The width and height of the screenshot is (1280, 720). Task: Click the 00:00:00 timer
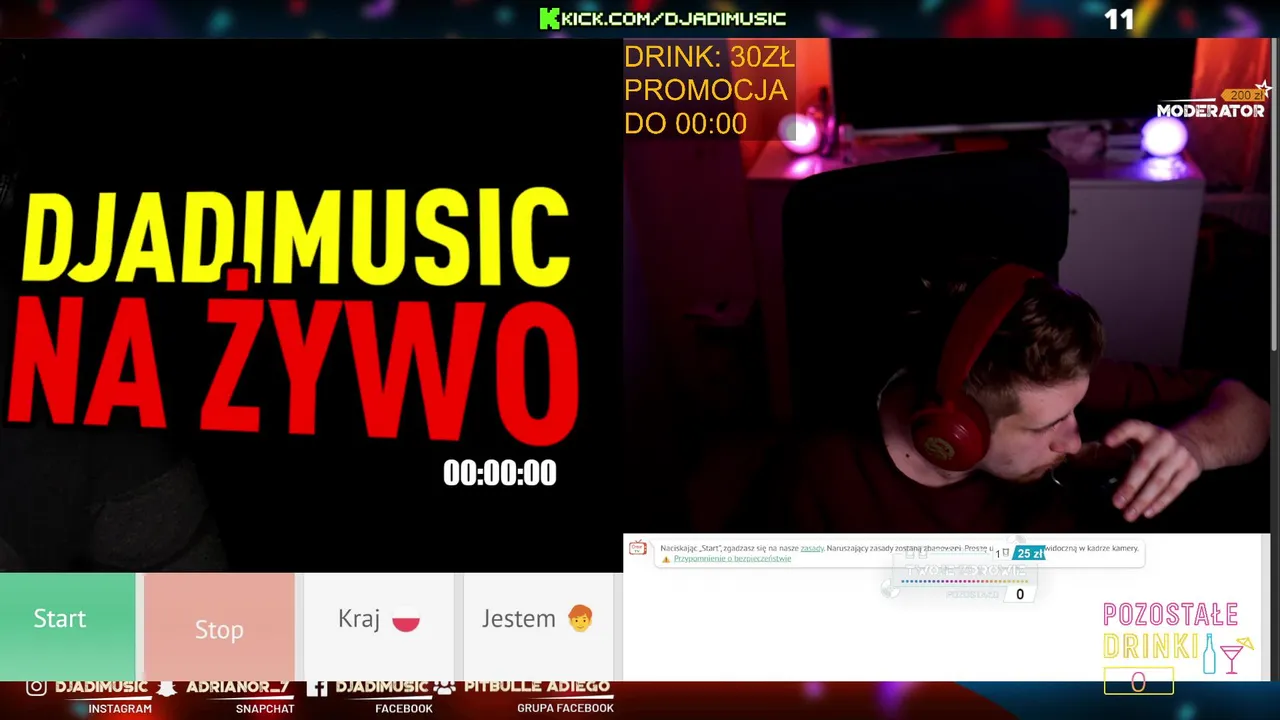point(500,473)
